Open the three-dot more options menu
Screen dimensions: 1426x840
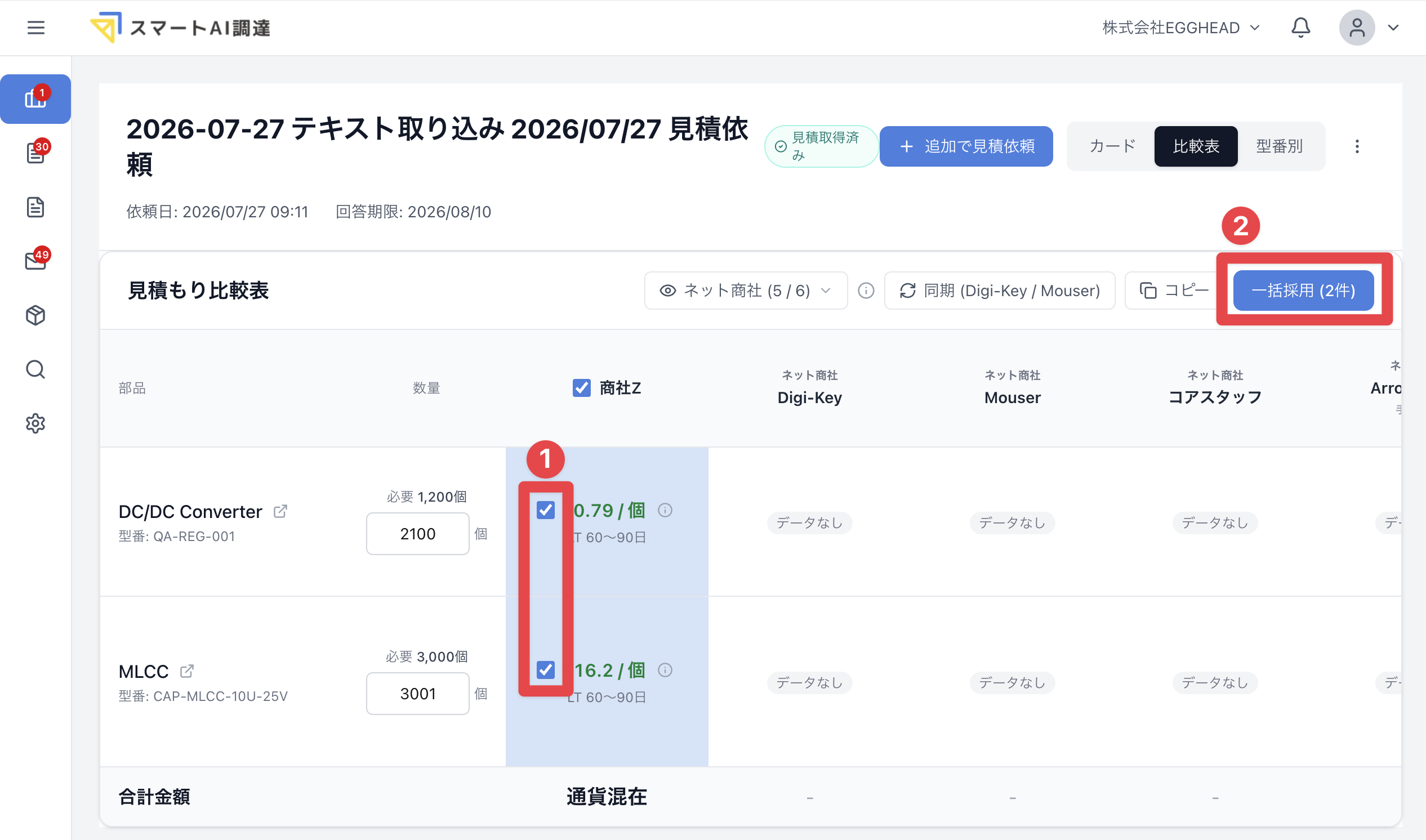pos(1357,146)
